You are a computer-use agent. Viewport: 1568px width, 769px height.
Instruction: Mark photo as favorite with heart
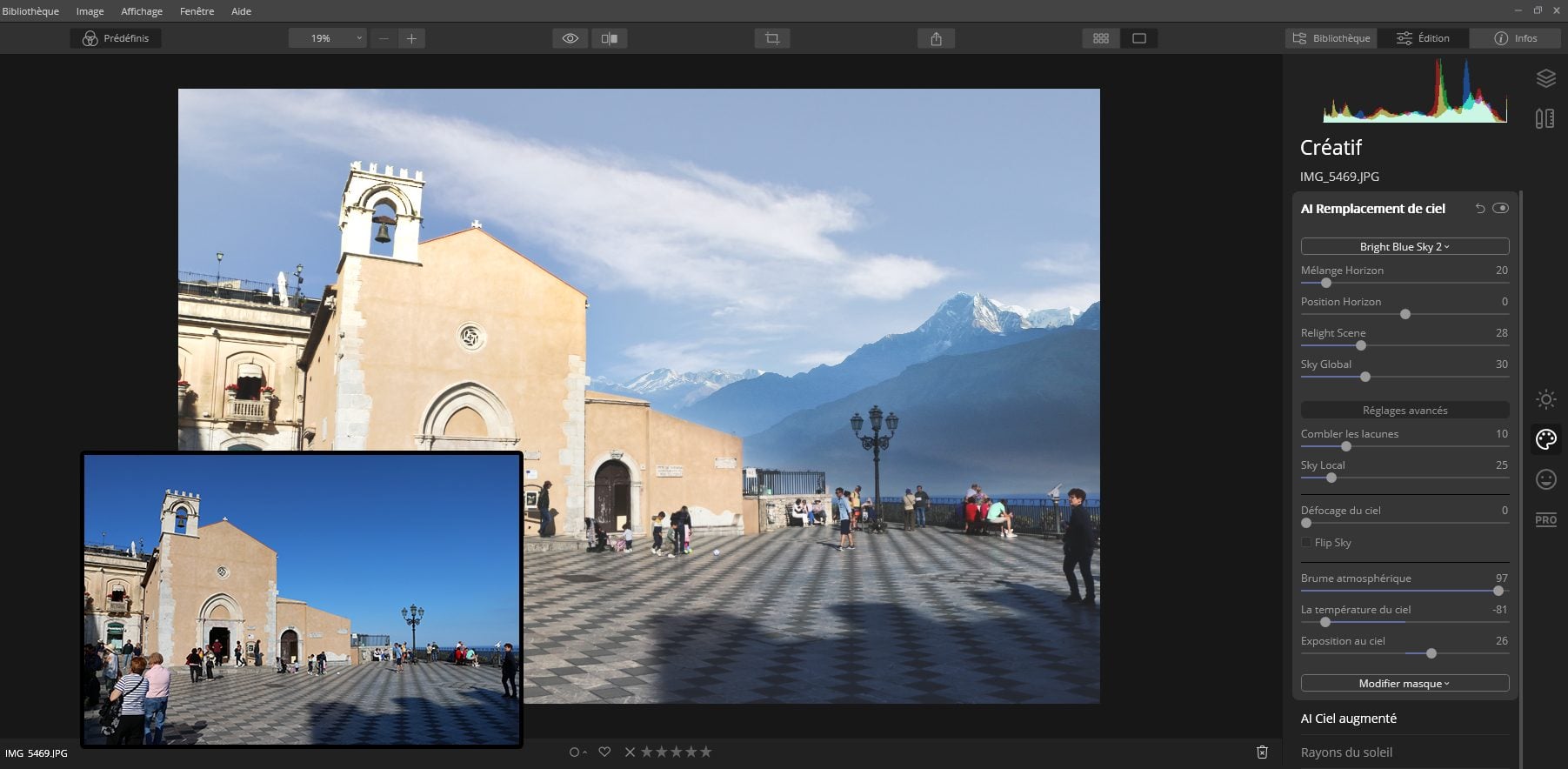(604, 752)
